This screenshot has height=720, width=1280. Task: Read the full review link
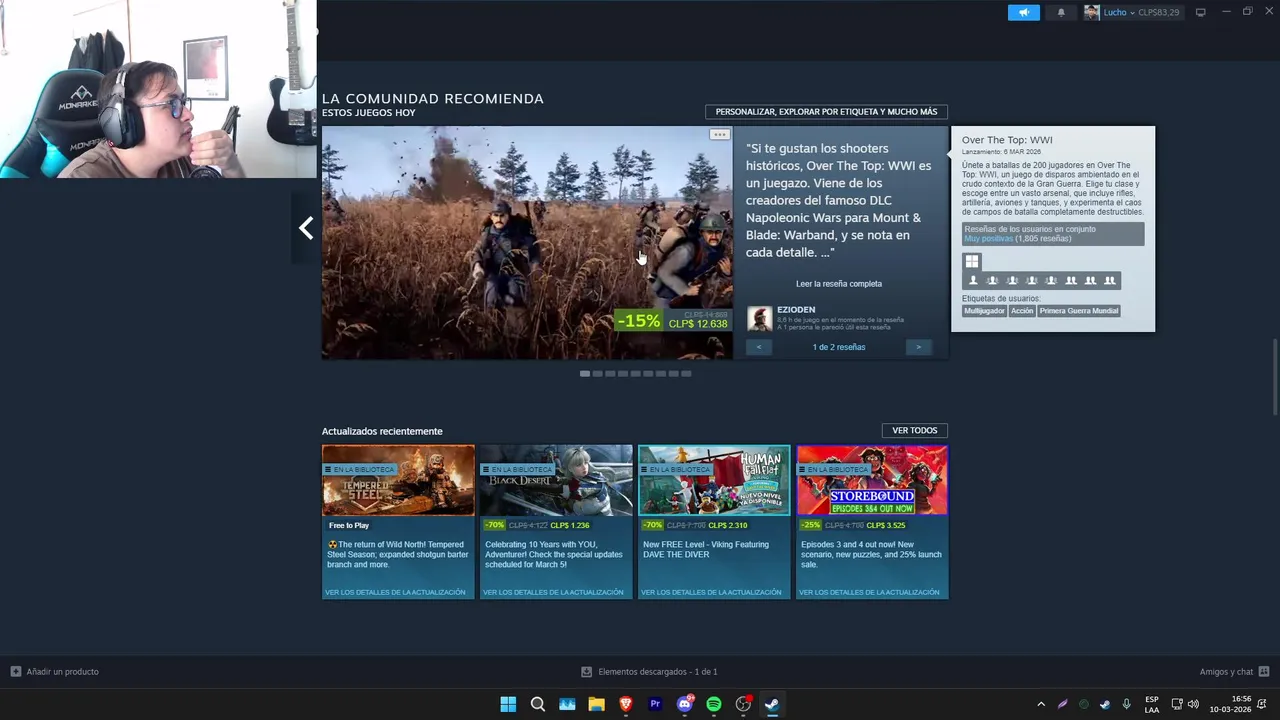pyautogui.click(x=839, y=284)
